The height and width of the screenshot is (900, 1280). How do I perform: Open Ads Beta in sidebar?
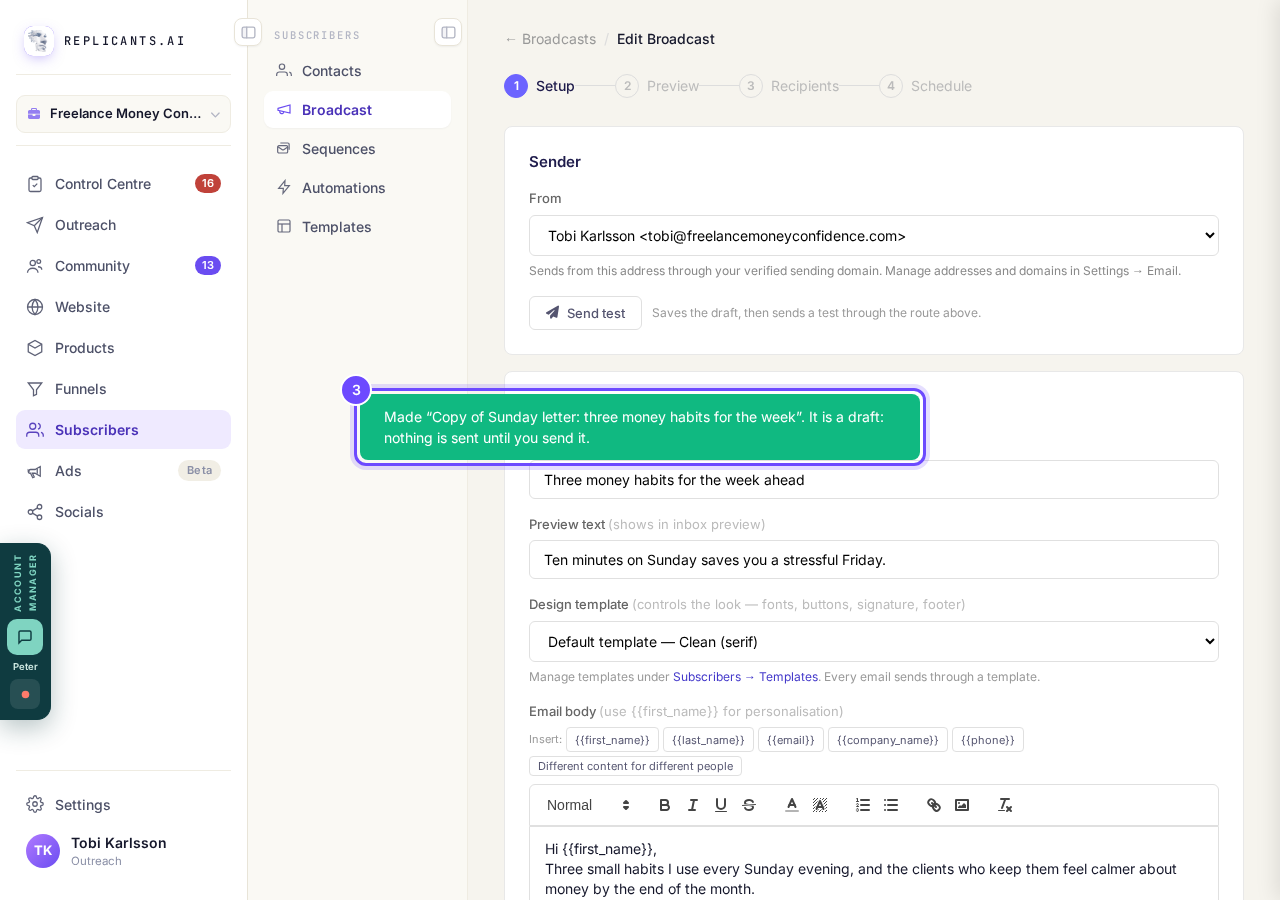(123, 471)
